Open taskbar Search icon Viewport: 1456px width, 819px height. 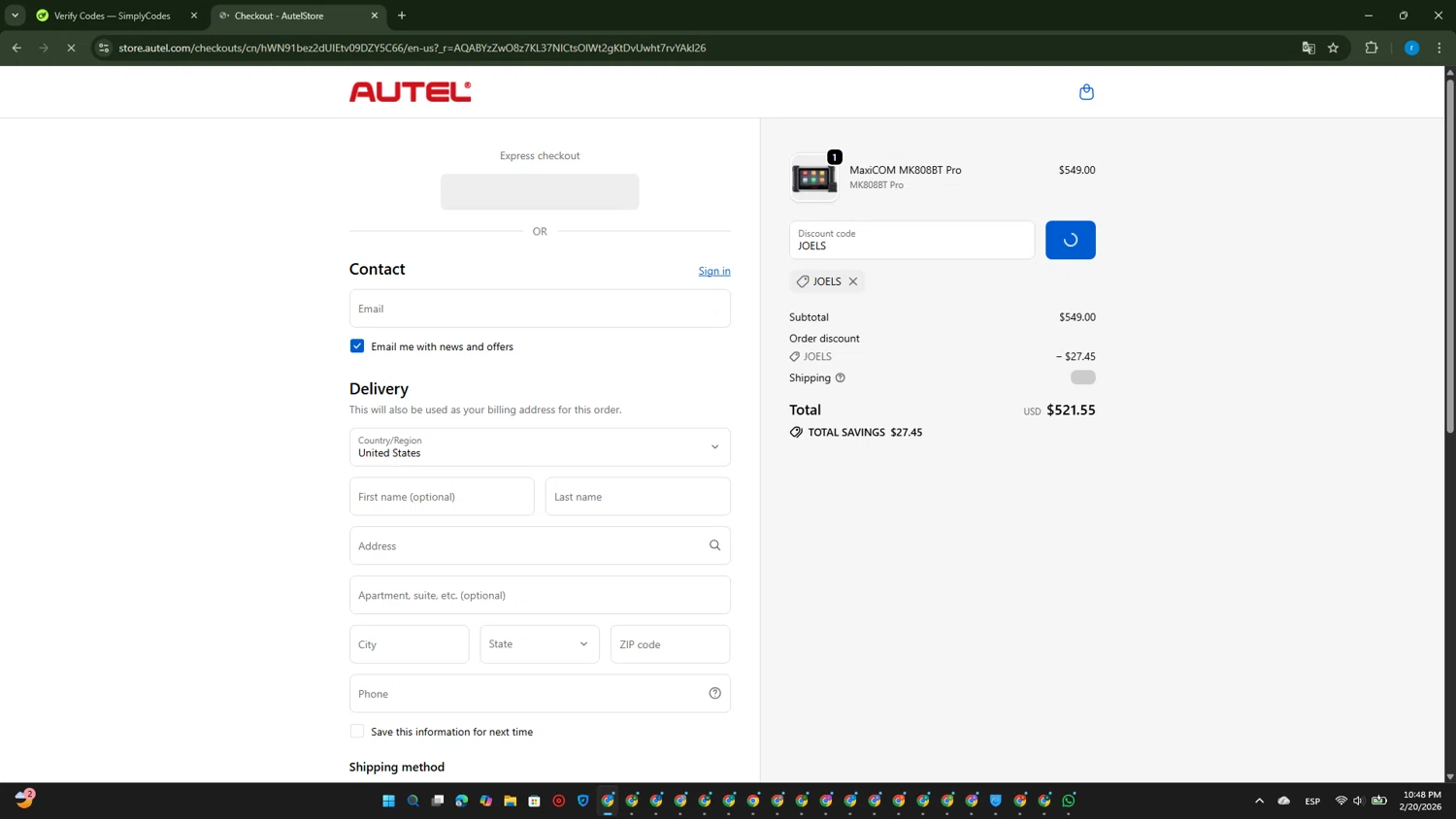(413, 801)
